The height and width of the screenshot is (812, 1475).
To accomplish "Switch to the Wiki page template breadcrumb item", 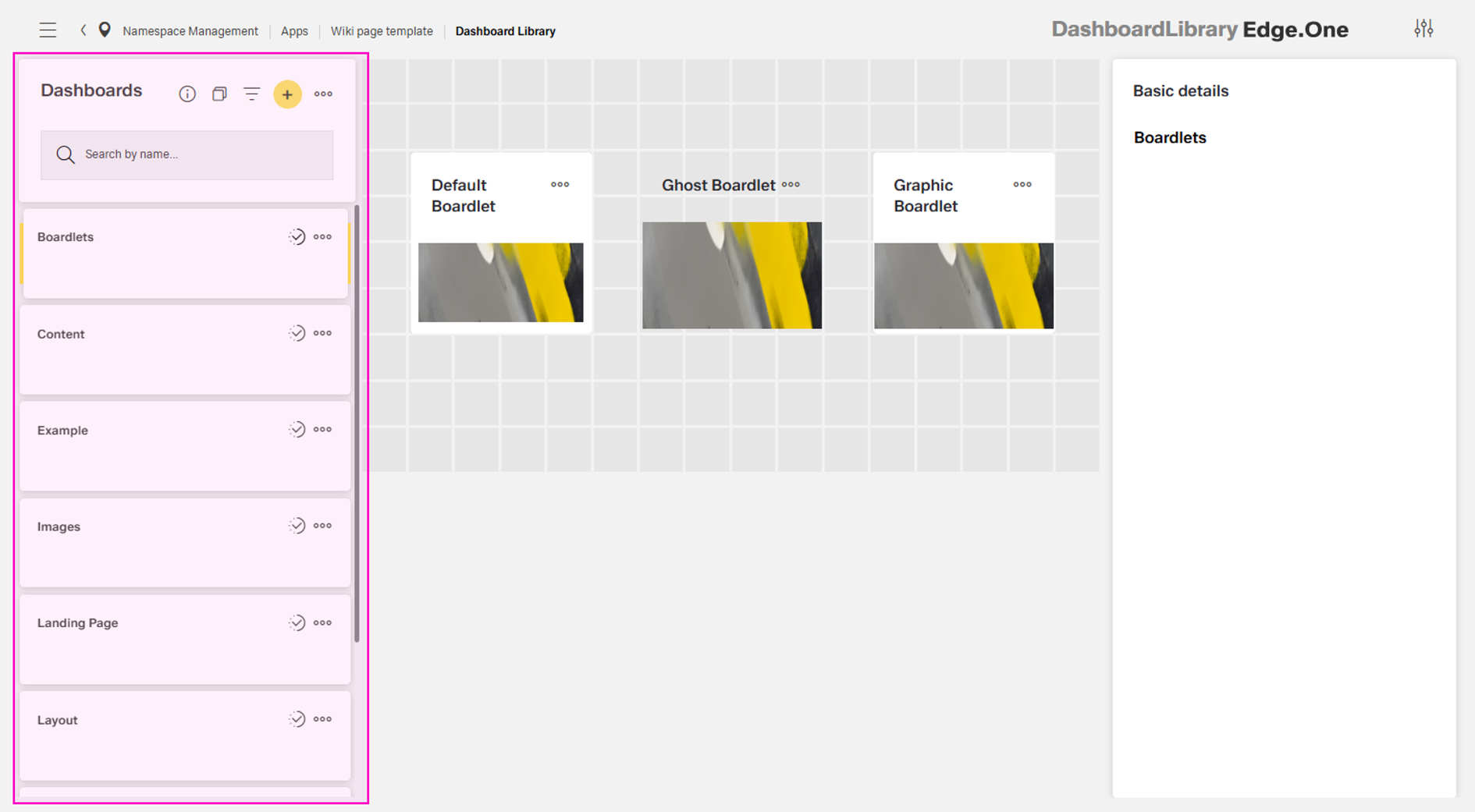I will click(382, 30).
